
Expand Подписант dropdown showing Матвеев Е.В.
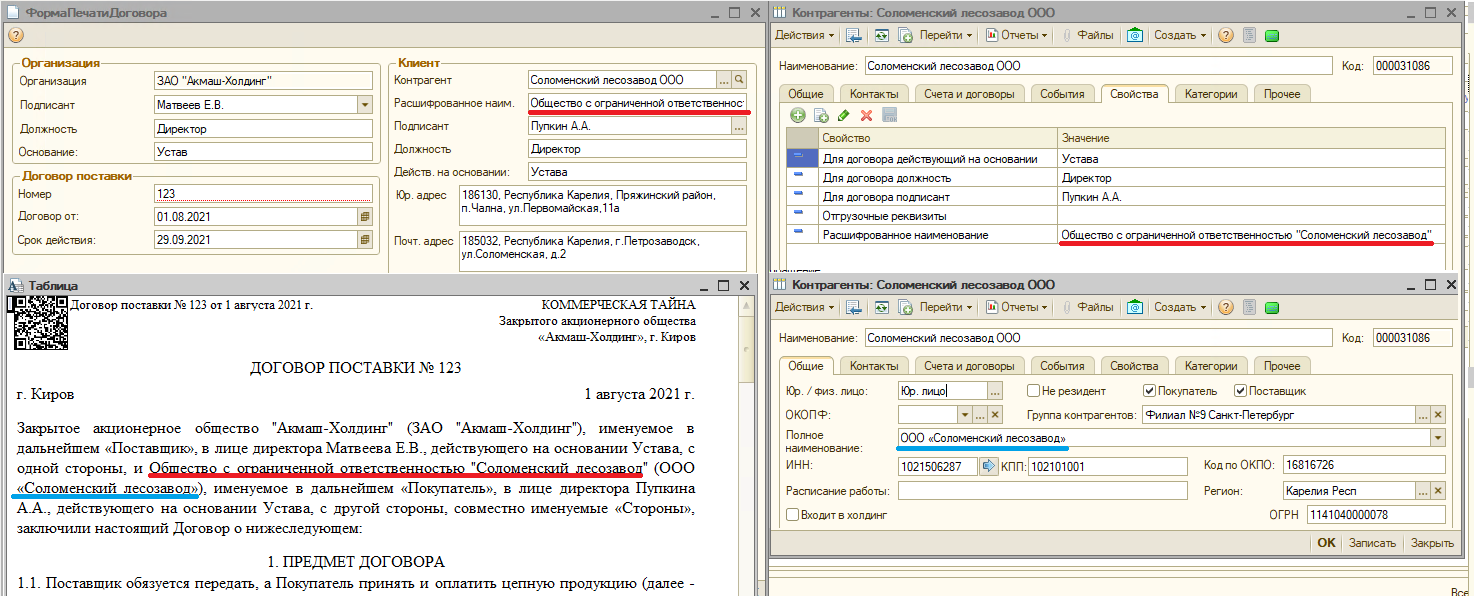tap(365, 105)
